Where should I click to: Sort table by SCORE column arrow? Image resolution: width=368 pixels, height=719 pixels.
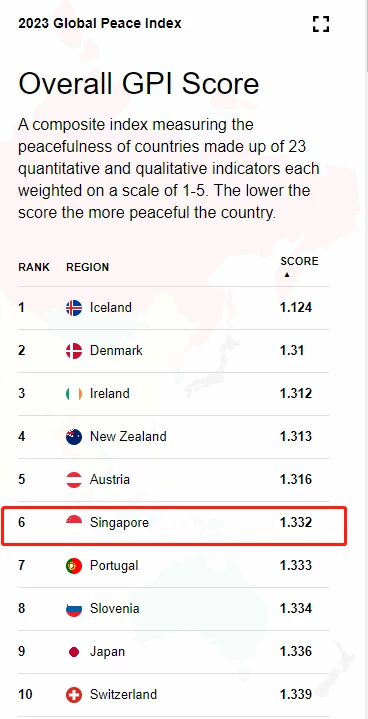(287, 275)
